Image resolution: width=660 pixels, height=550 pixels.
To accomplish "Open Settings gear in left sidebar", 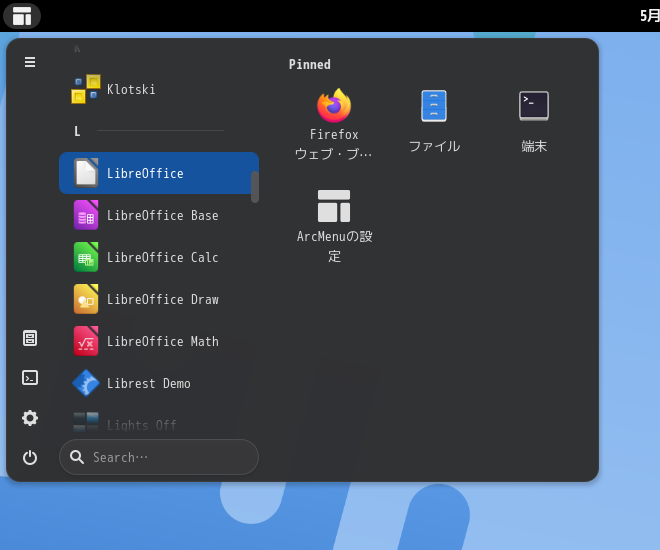I will pyautogui.click(x=30, y=418).
